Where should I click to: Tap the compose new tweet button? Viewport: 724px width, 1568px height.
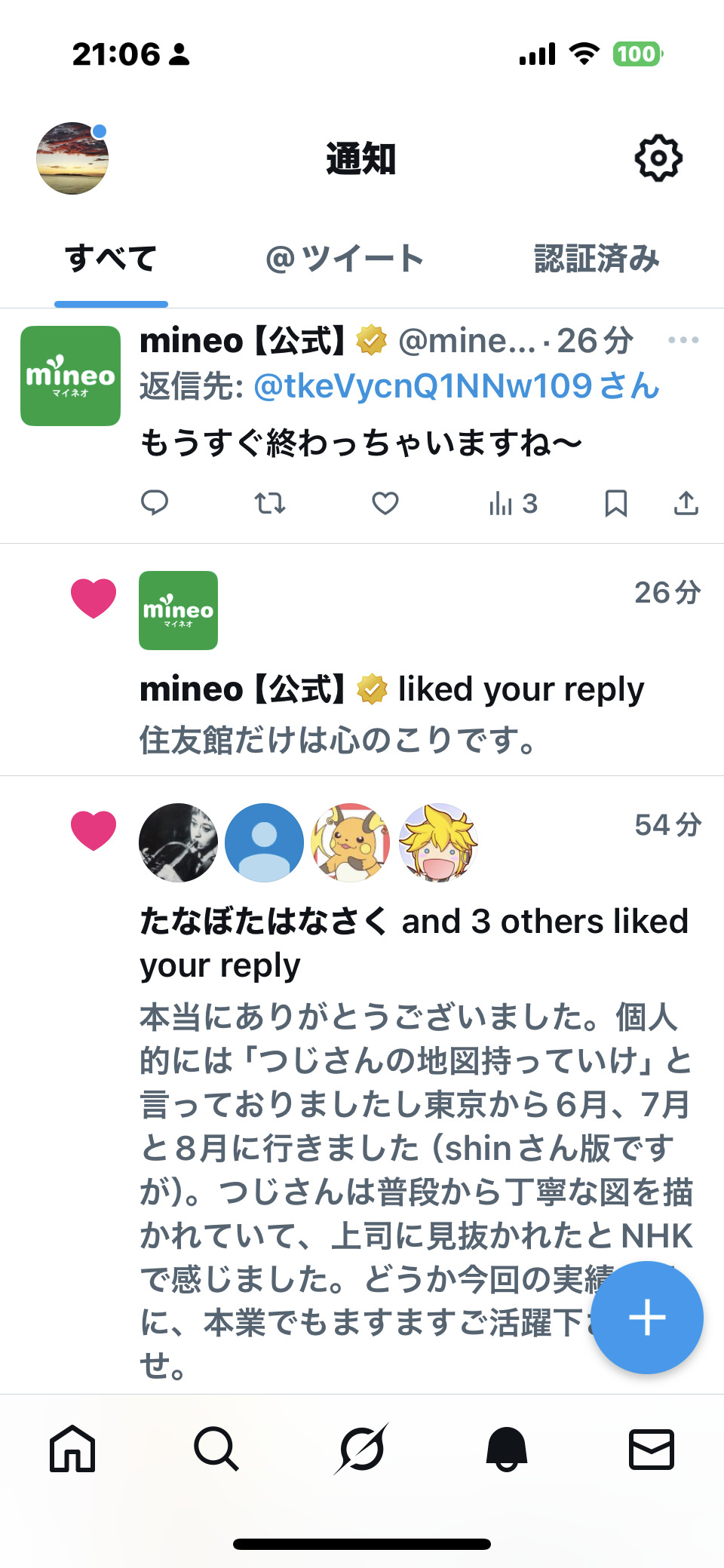point(646,1318)
